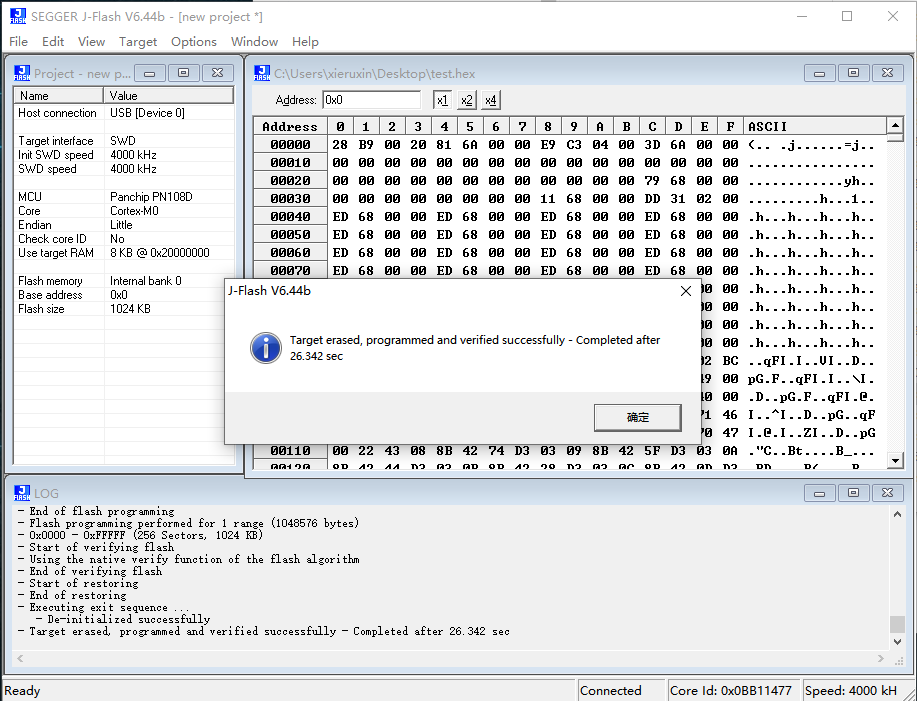Select the Use target RAM row
Viewport: 917px width, 701px height.
pos(124,253)
